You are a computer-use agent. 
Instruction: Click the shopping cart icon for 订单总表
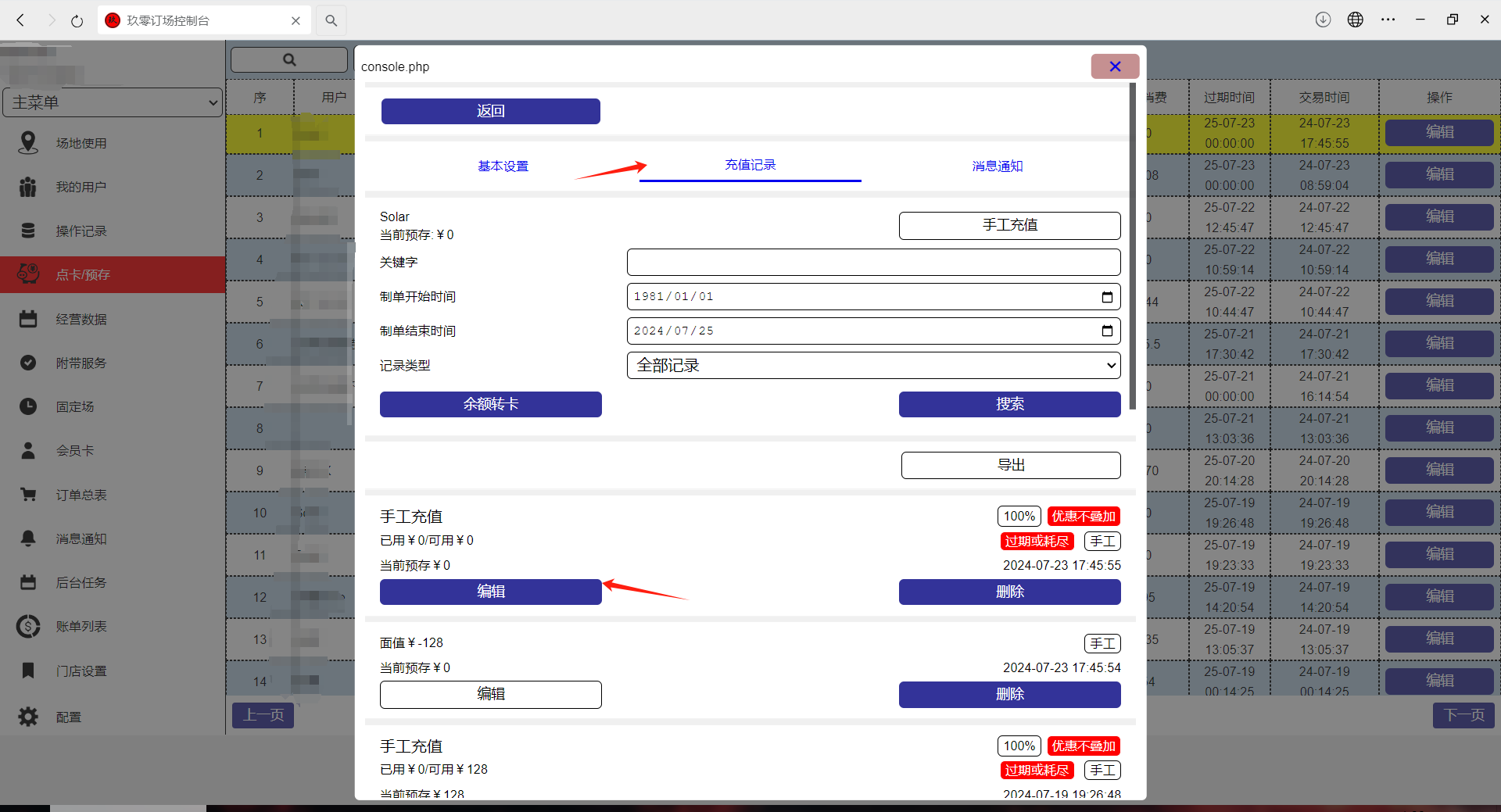coord(28,495)
